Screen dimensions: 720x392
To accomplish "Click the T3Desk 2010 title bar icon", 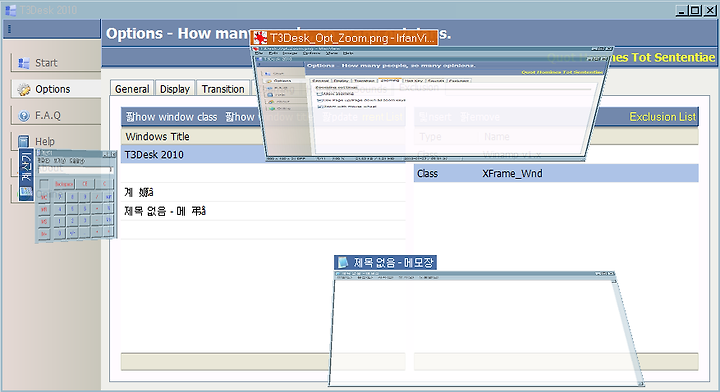I will pos(10,10).
